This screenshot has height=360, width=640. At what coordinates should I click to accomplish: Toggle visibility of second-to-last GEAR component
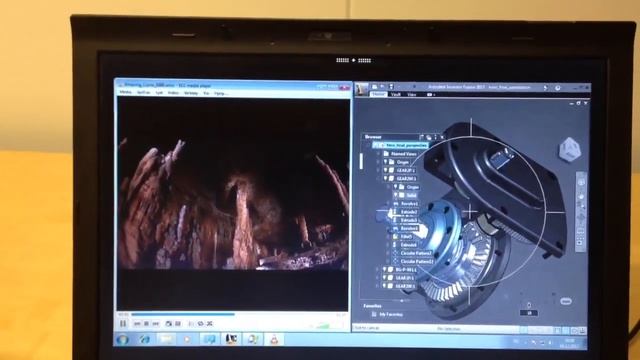click(x=384, y=278)
